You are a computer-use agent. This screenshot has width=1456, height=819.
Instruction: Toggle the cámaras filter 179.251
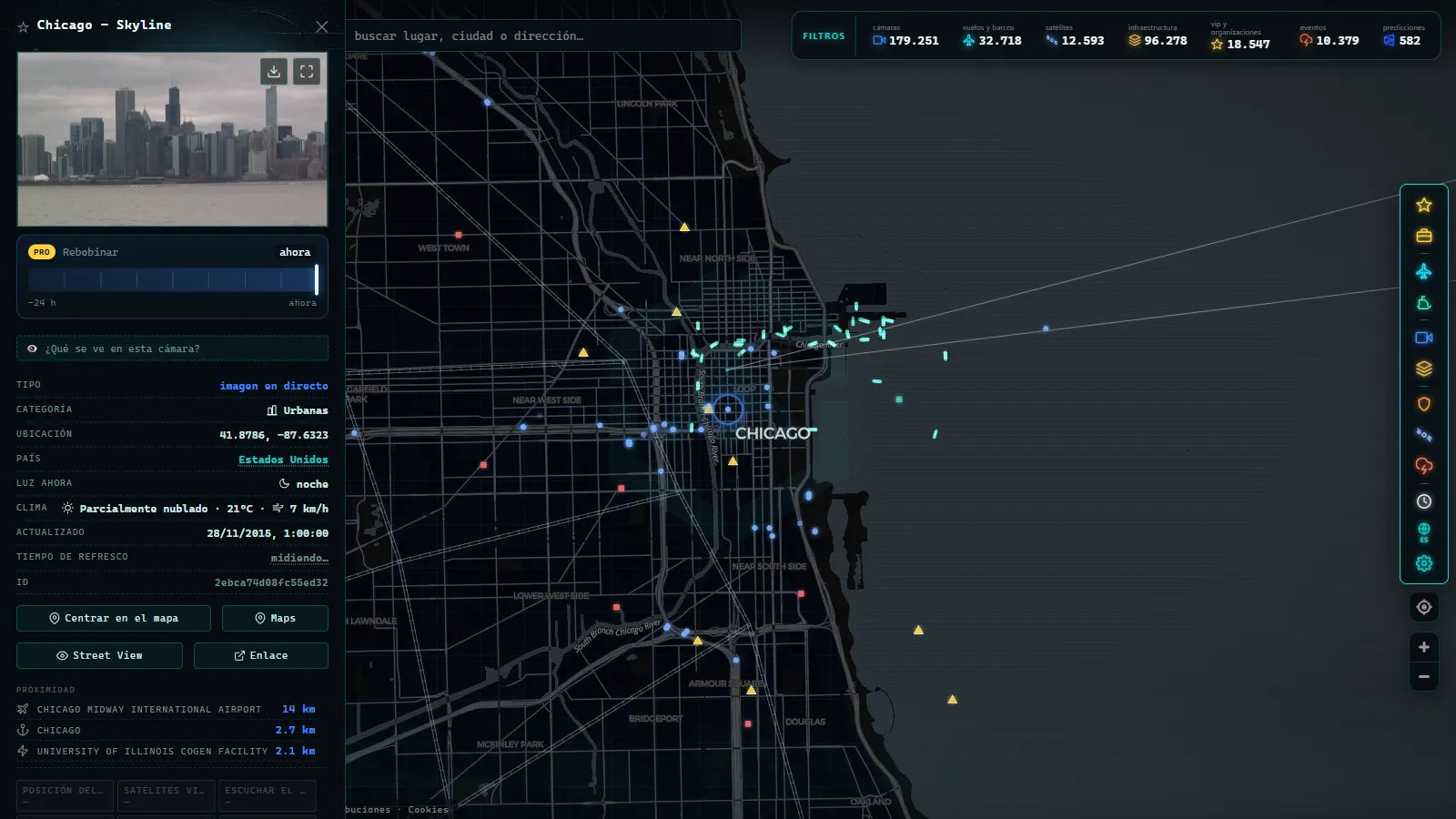click(x=905, y=36)
